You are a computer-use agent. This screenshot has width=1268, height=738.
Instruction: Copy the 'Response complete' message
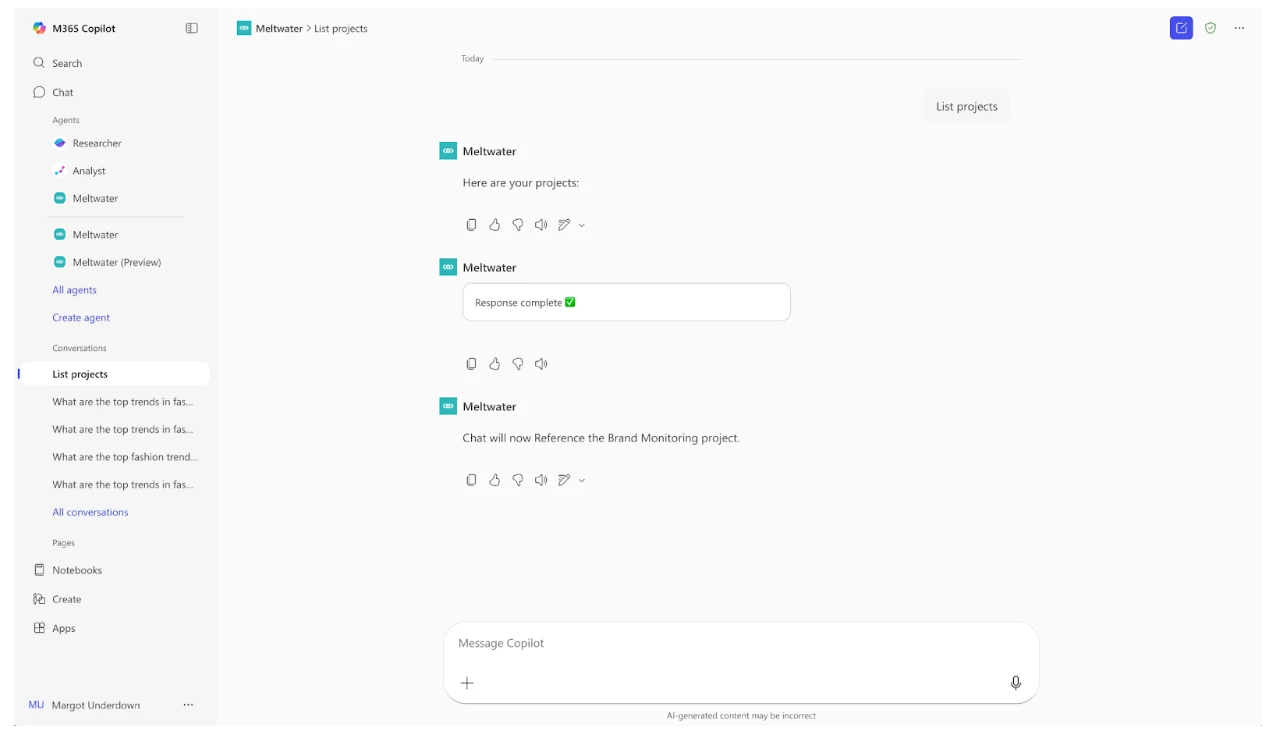[471, 364]
